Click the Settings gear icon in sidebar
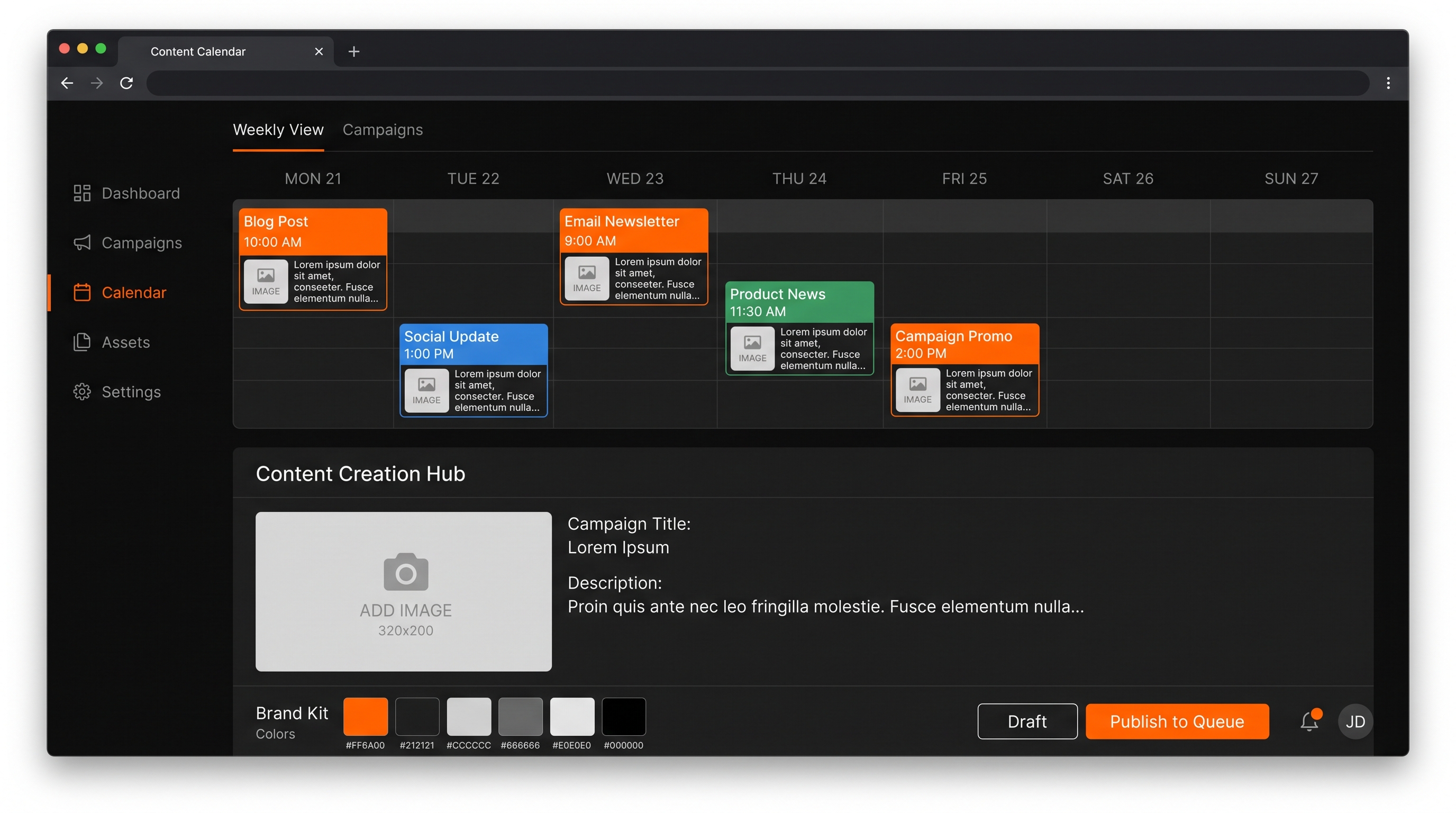 click(82, 392)
